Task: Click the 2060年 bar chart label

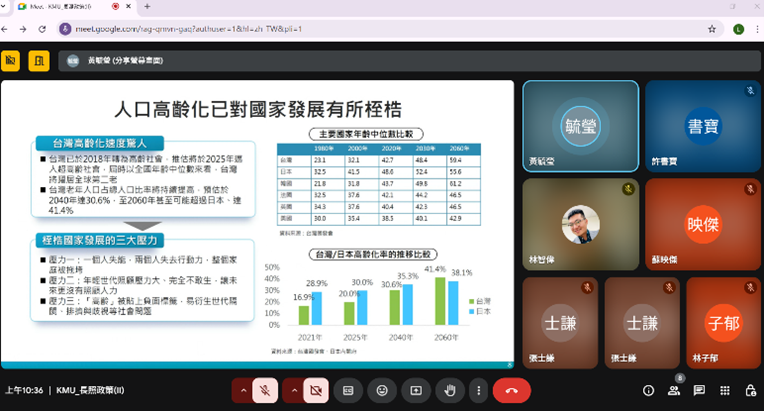Action: pyautogui.click(x=446, y=337)
